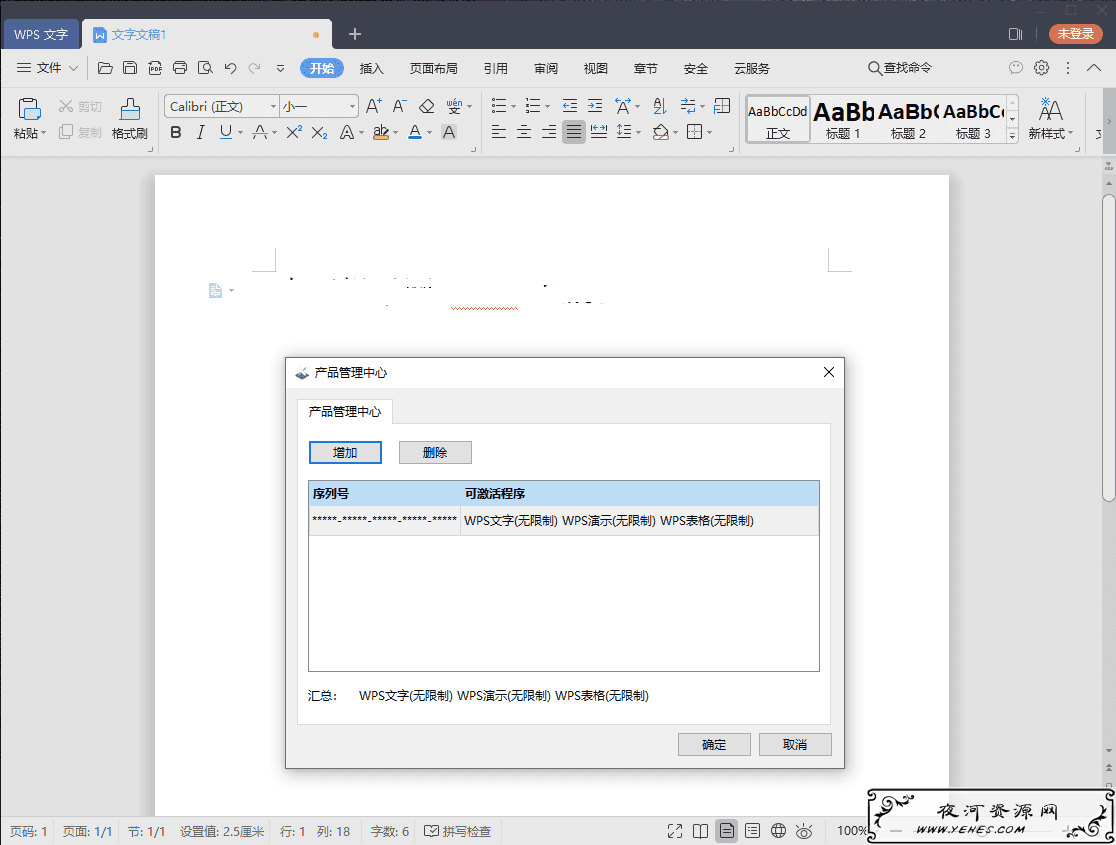Apply distributed alignment

point(599,132)
